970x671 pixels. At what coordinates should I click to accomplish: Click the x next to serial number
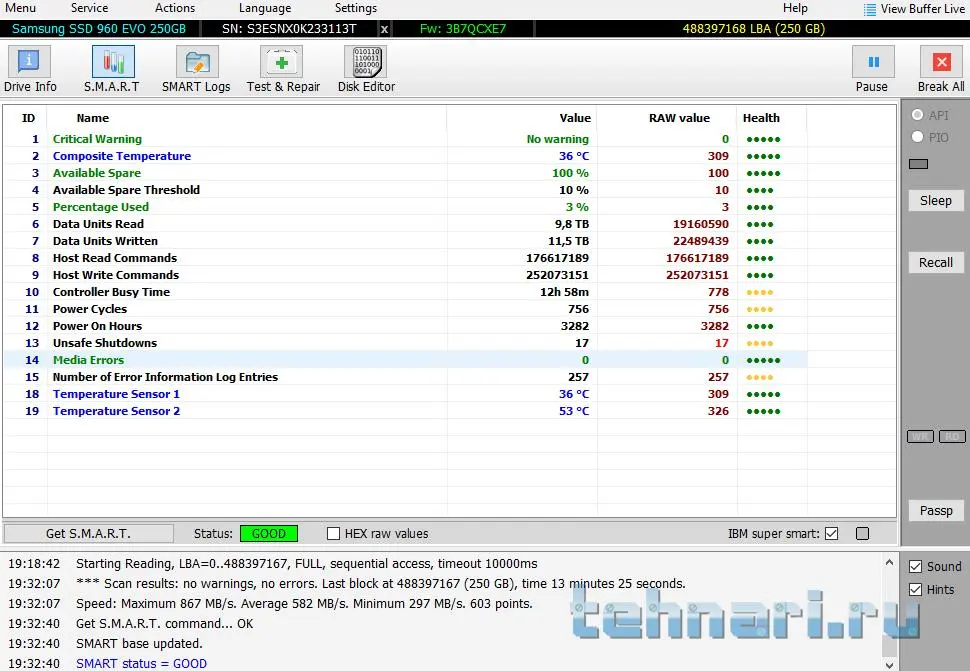384,29
